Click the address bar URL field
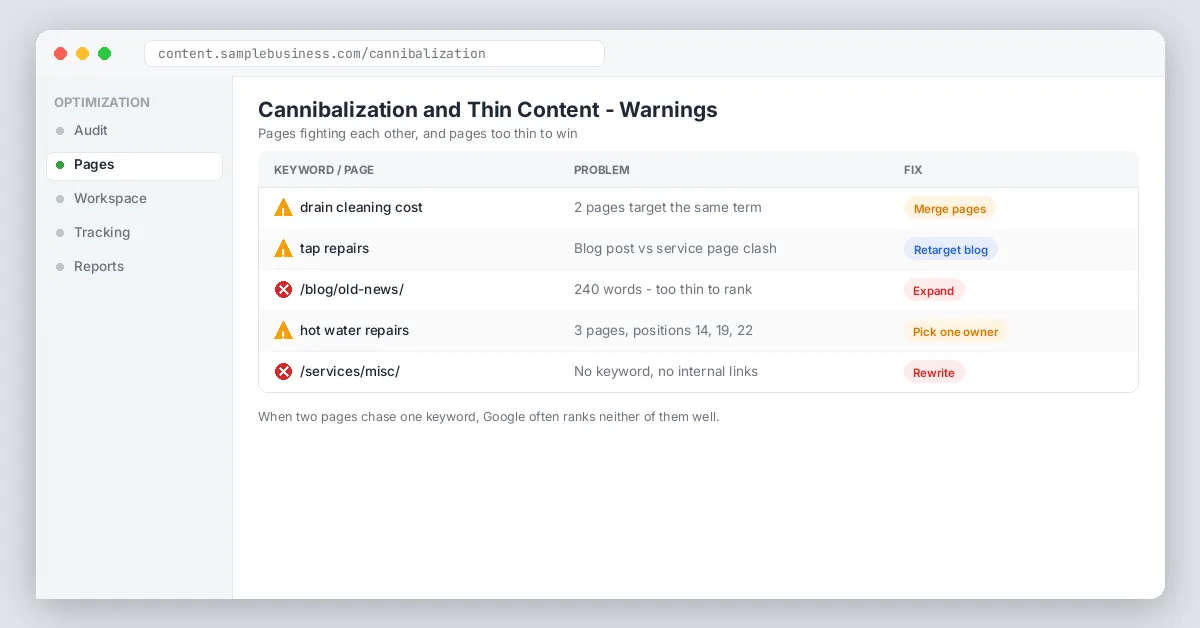The width and height of the screenshot is (1200, 628). (374, 54)
